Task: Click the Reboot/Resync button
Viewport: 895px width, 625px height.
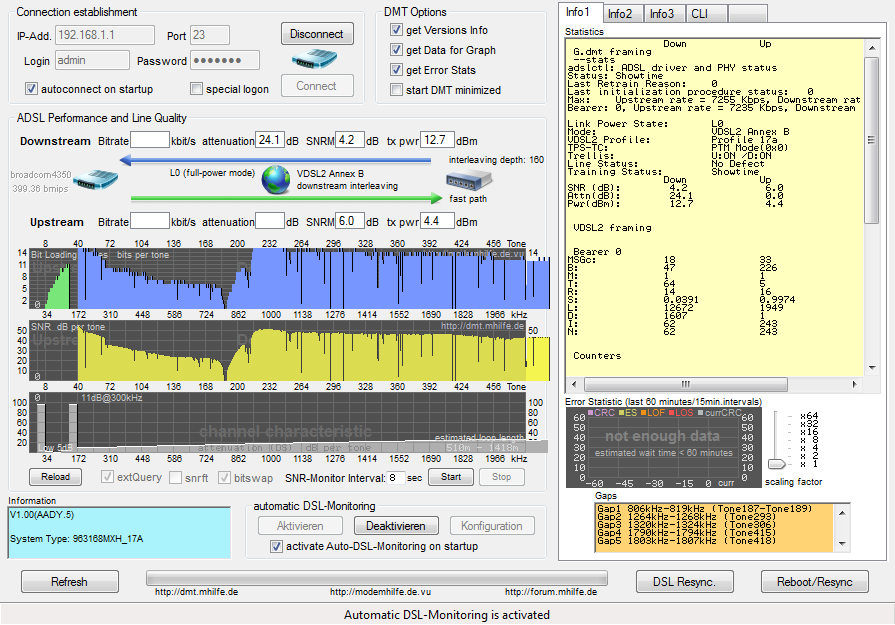Action: tap(815, 582)
